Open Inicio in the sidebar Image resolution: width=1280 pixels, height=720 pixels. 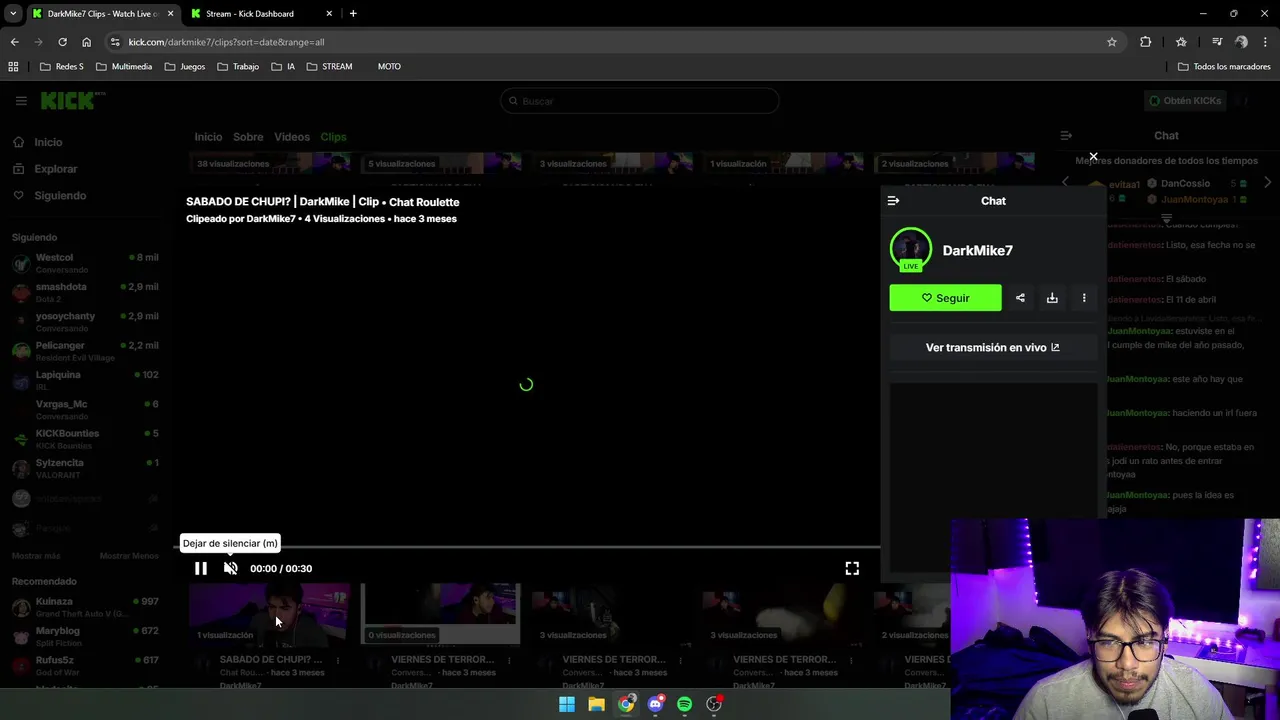48,142
